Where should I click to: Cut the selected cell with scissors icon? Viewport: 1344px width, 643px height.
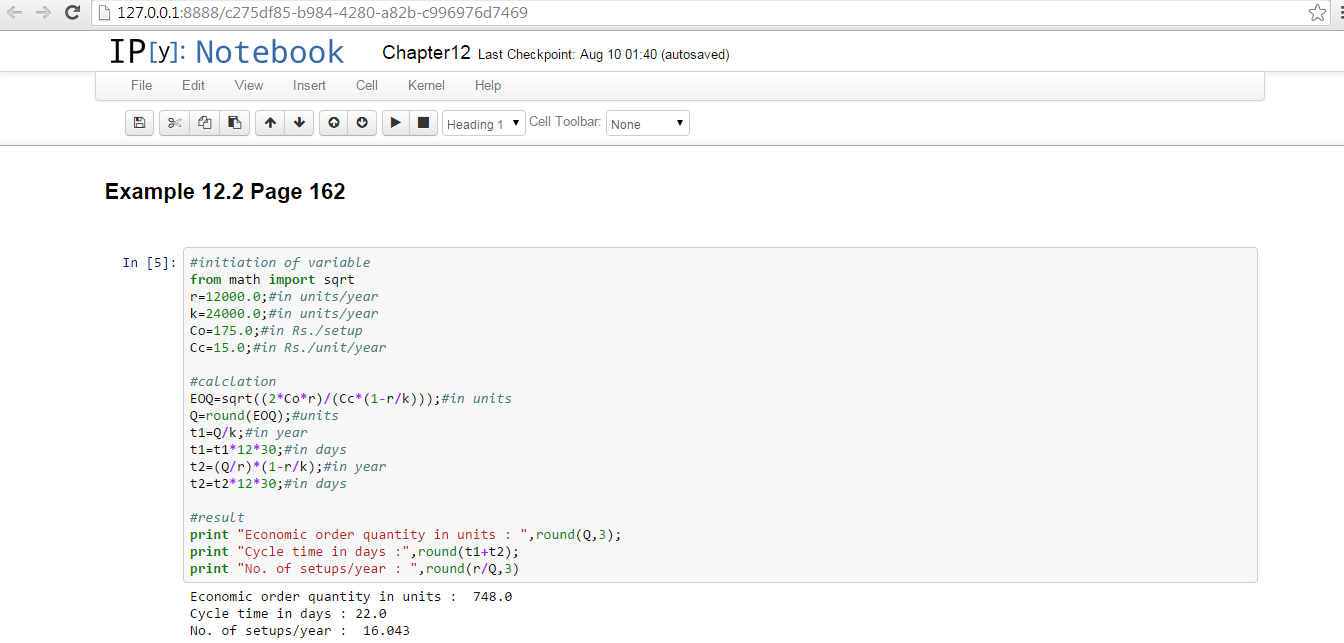tap(174, 123)
